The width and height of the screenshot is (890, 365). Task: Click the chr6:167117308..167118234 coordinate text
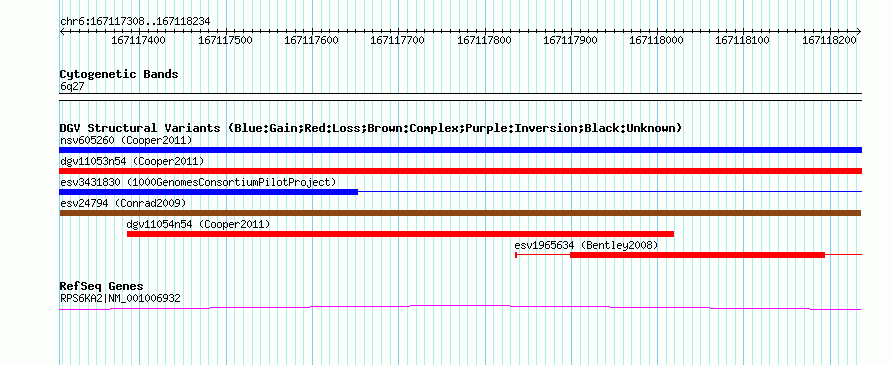(x=135, y=21)
